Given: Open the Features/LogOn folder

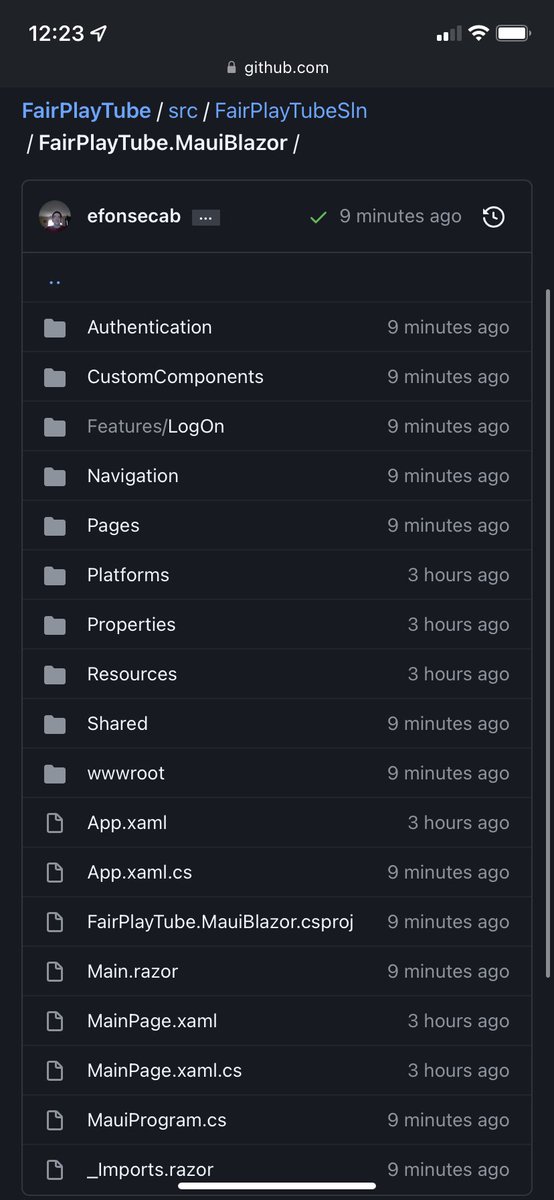Looking at the screenshot, I should coord(156,426).
